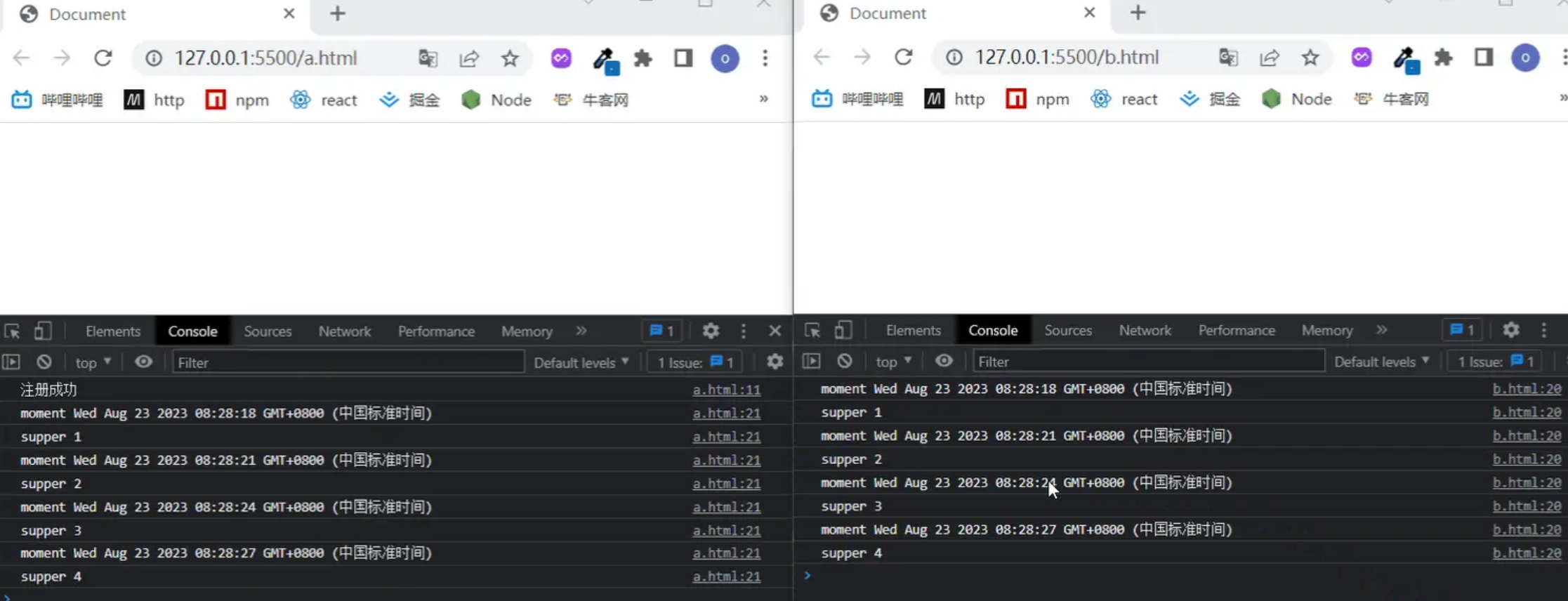Toggle live expression eye in left console
Viewport: 1568px width, 601px height.
coord(143,362)
